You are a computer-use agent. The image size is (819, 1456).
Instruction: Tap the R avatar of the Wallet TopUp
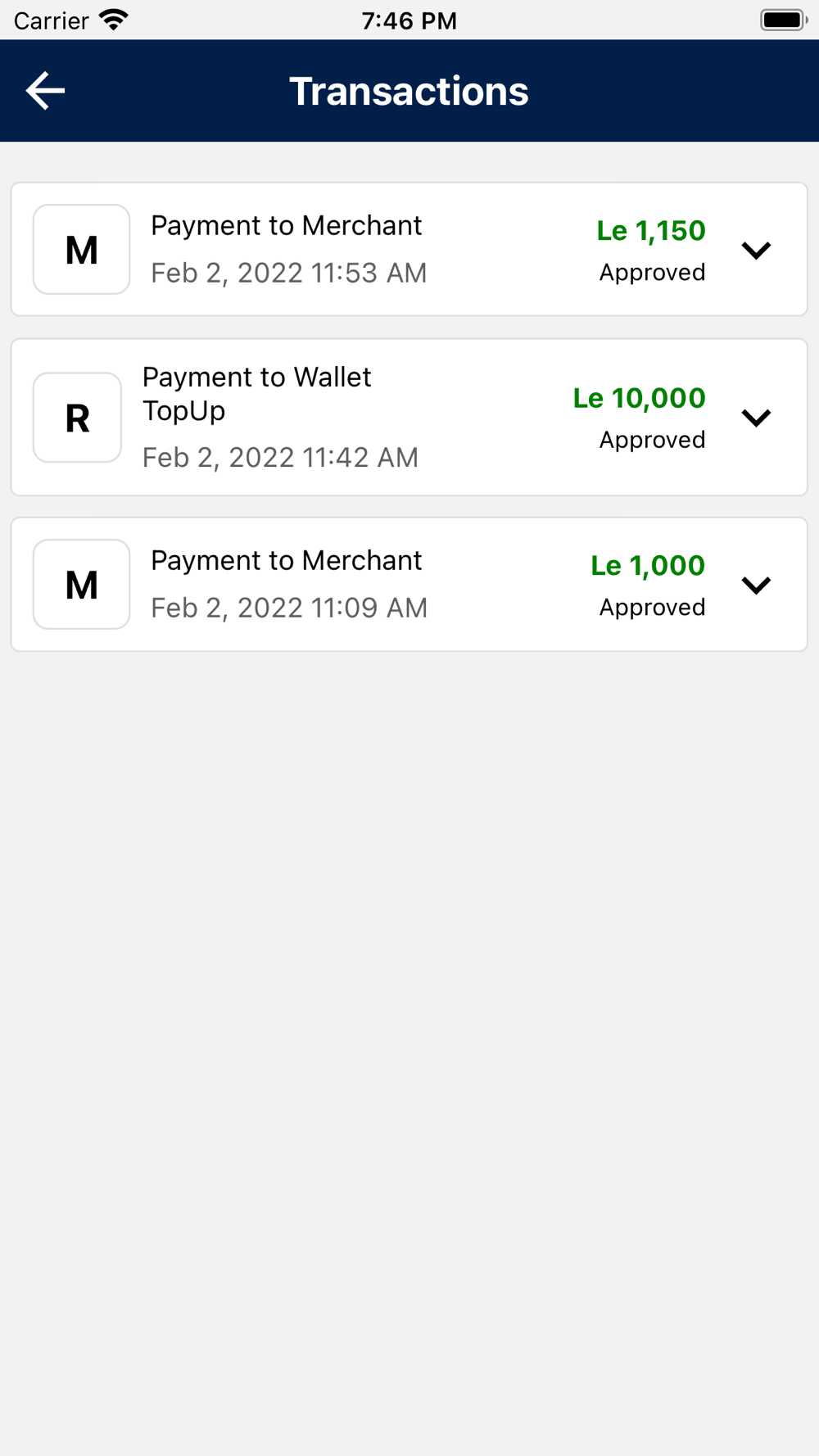[x=77, y=418]
